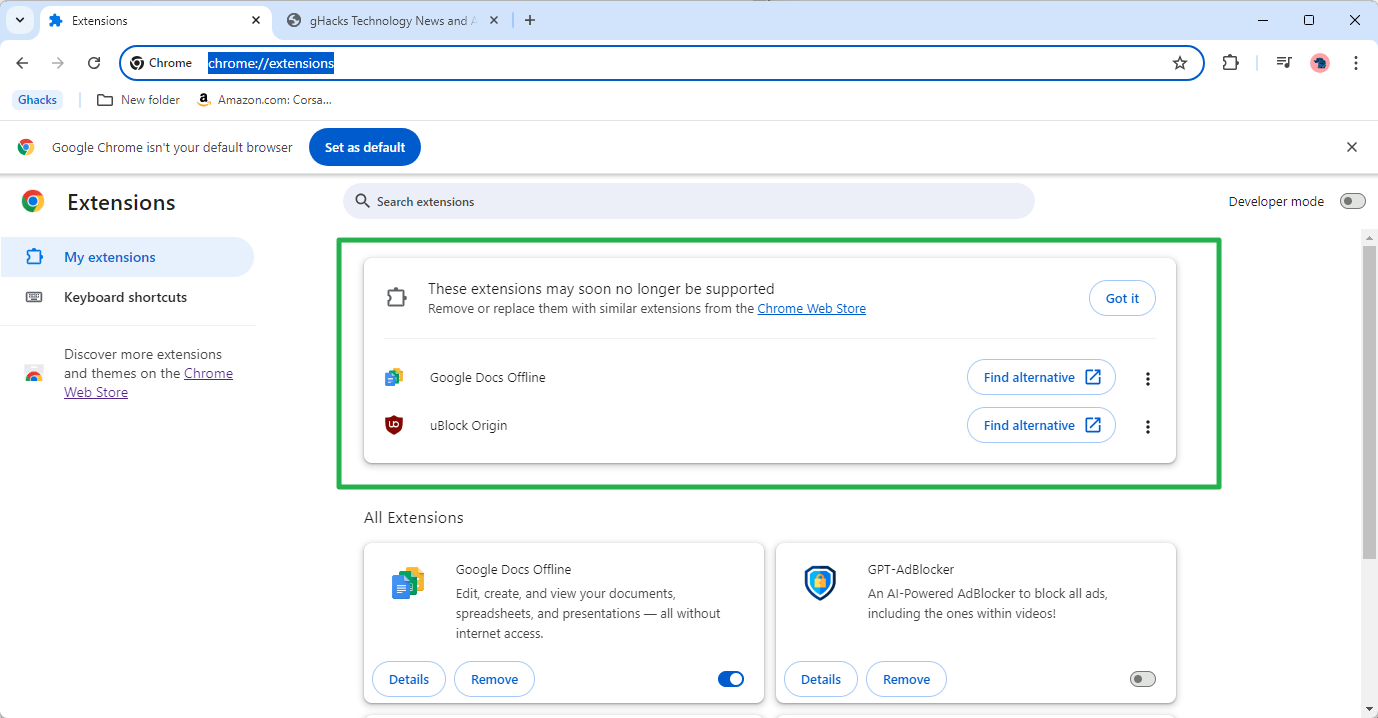This screenshot has height=718, width=1378.
Task: Click Set as default browser button
Action: pyautogui.click(x=365, y=147)
